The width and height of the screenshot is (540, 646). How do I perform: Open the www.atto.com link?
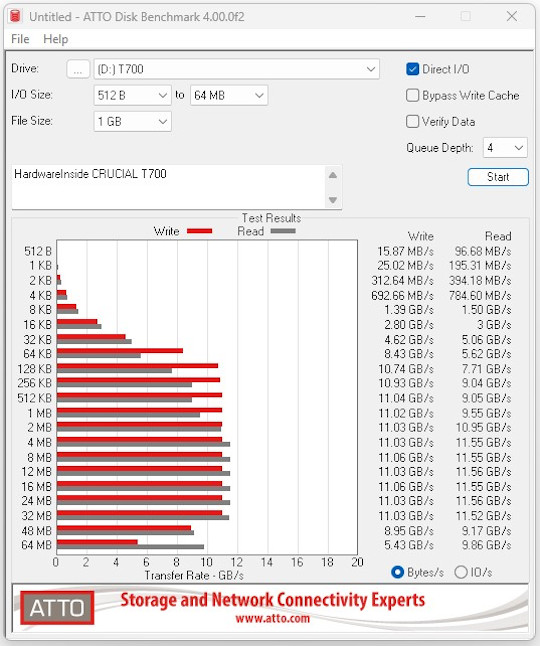(x=272, y=618)
